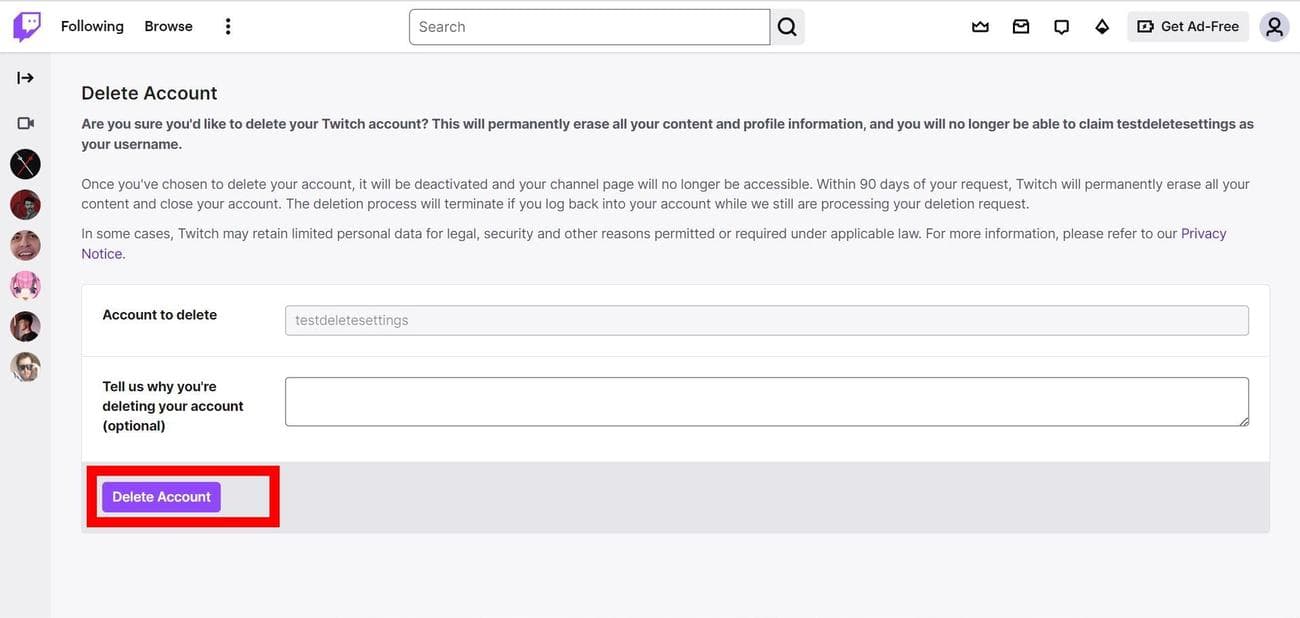Open the notifications inbox icon
1300x618 pixels.
(1021, 27)
